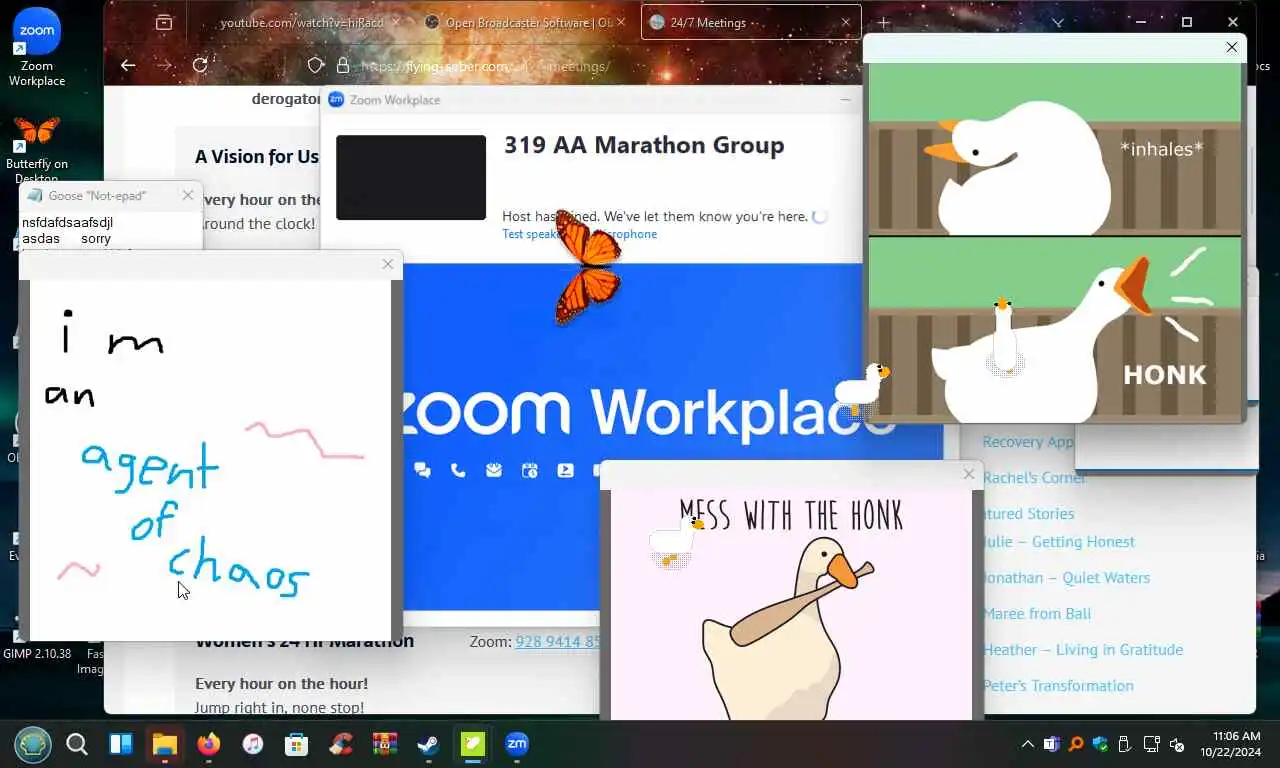The width and height of the screenshot is (1280, 768).
Task: Open the Zoom Workplace desktop shortcut
Action: click(x=37, y=48)
